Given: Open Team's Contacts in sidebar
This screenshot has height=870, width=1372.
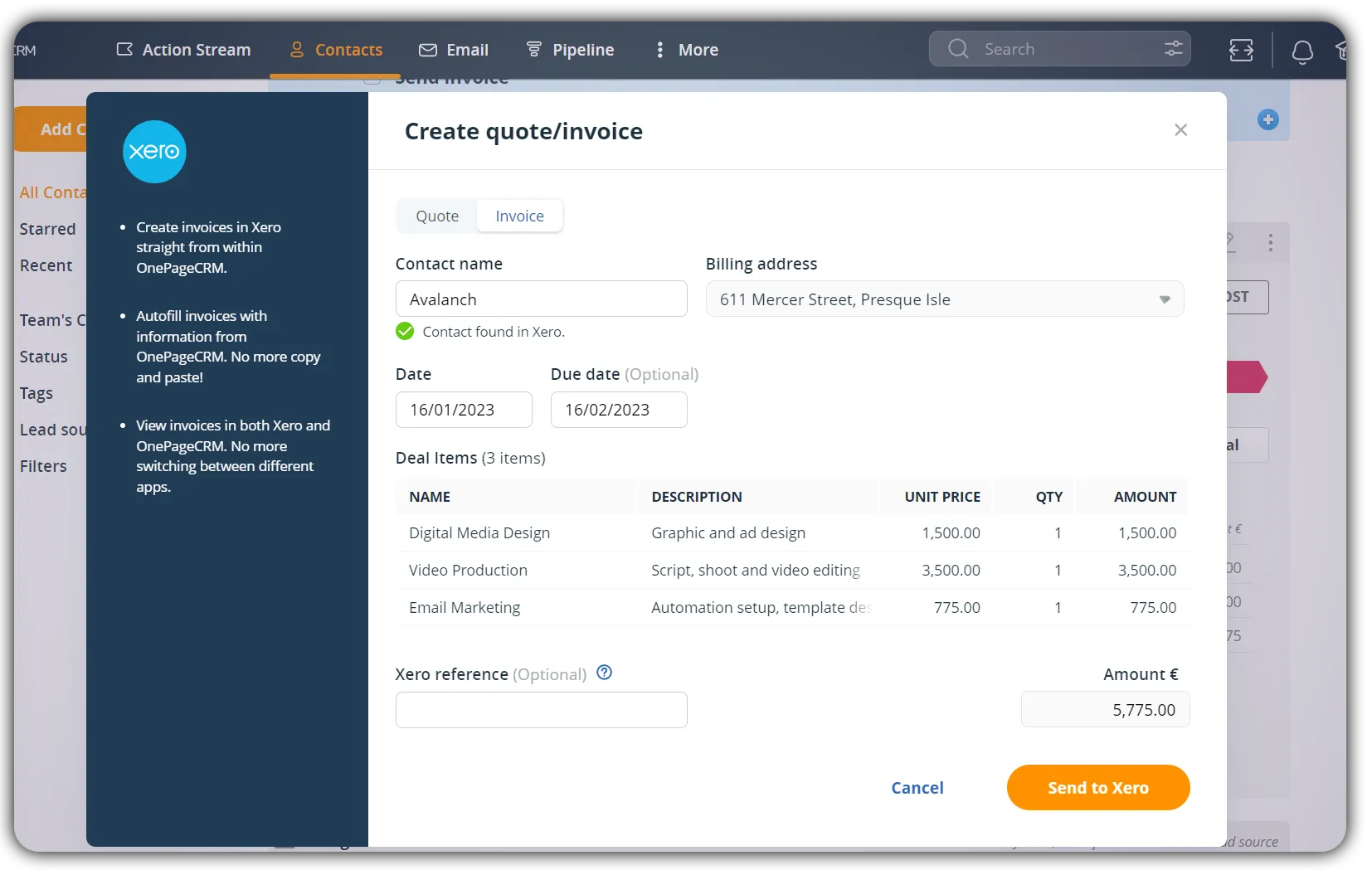Looking at the screenshot, I should (52, 320).
